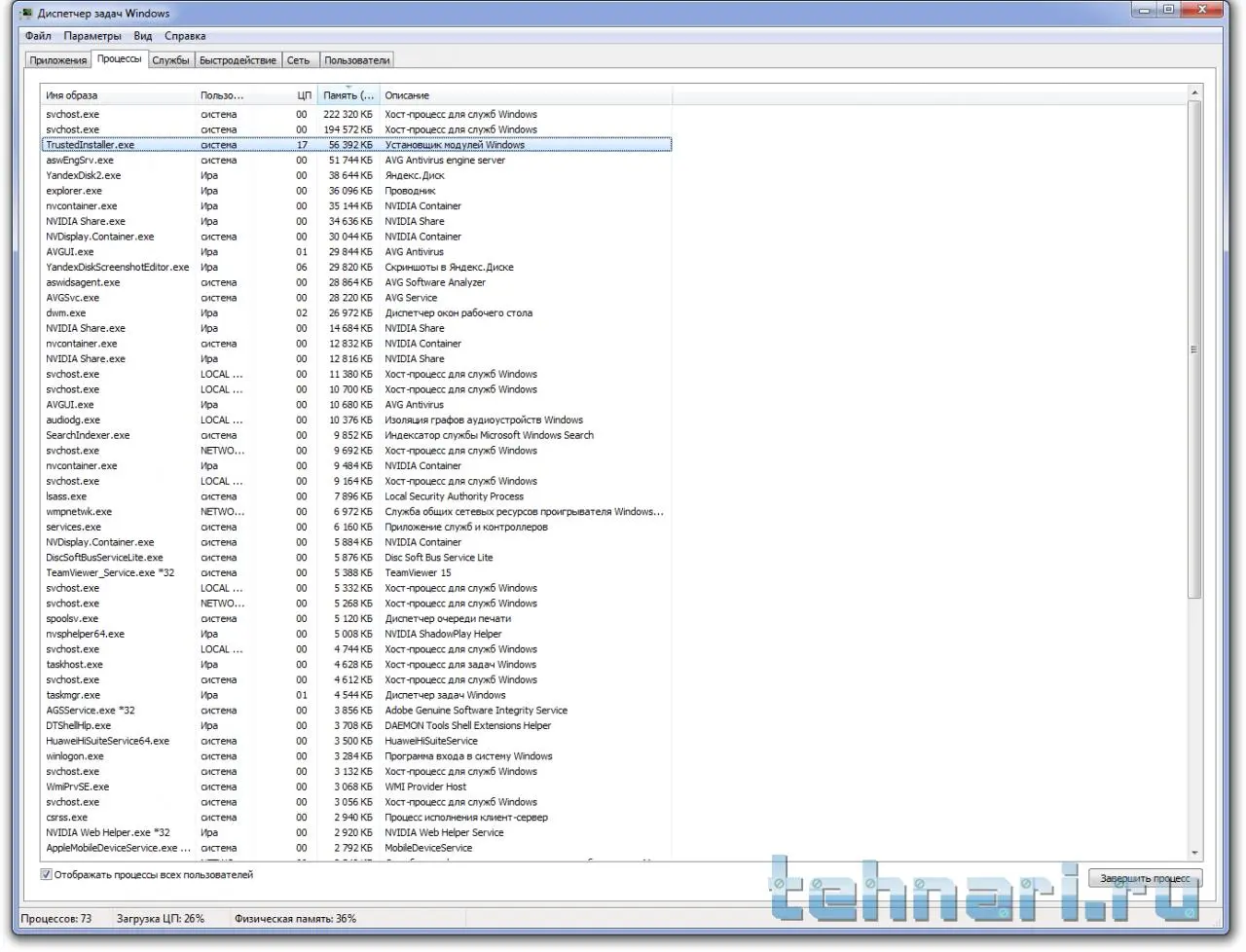Click the 'Яндекс.Диск' description cell
The height and width of the screenshot is (952, 1246).
click(x=415, y=176)
